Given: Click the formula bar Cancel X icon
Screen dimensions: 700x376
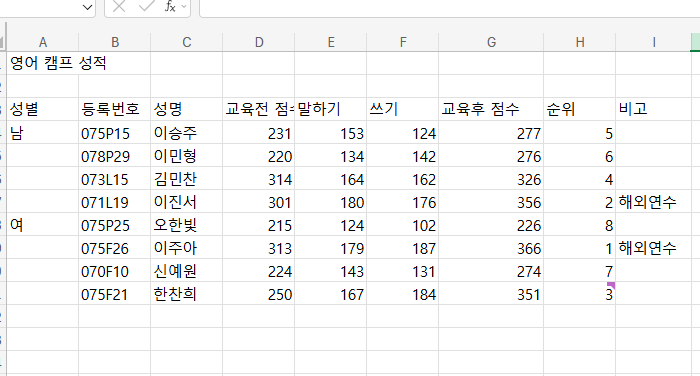Looking at the screenshot, I should click(x=119, y=6).
